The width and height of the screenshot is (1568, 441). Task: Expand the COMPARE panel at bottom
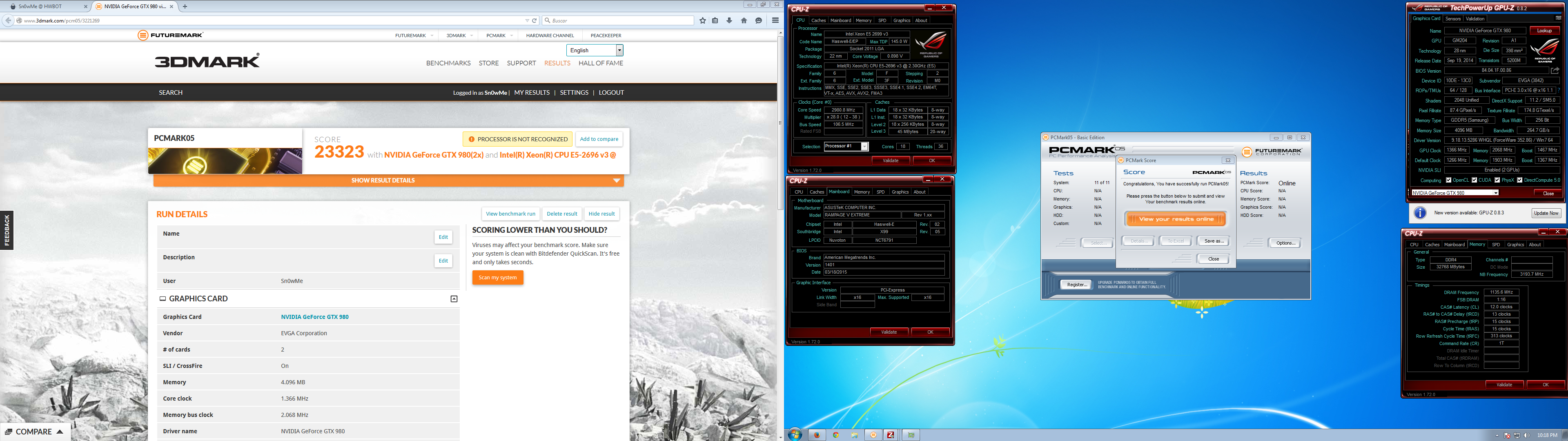point(35,432)
